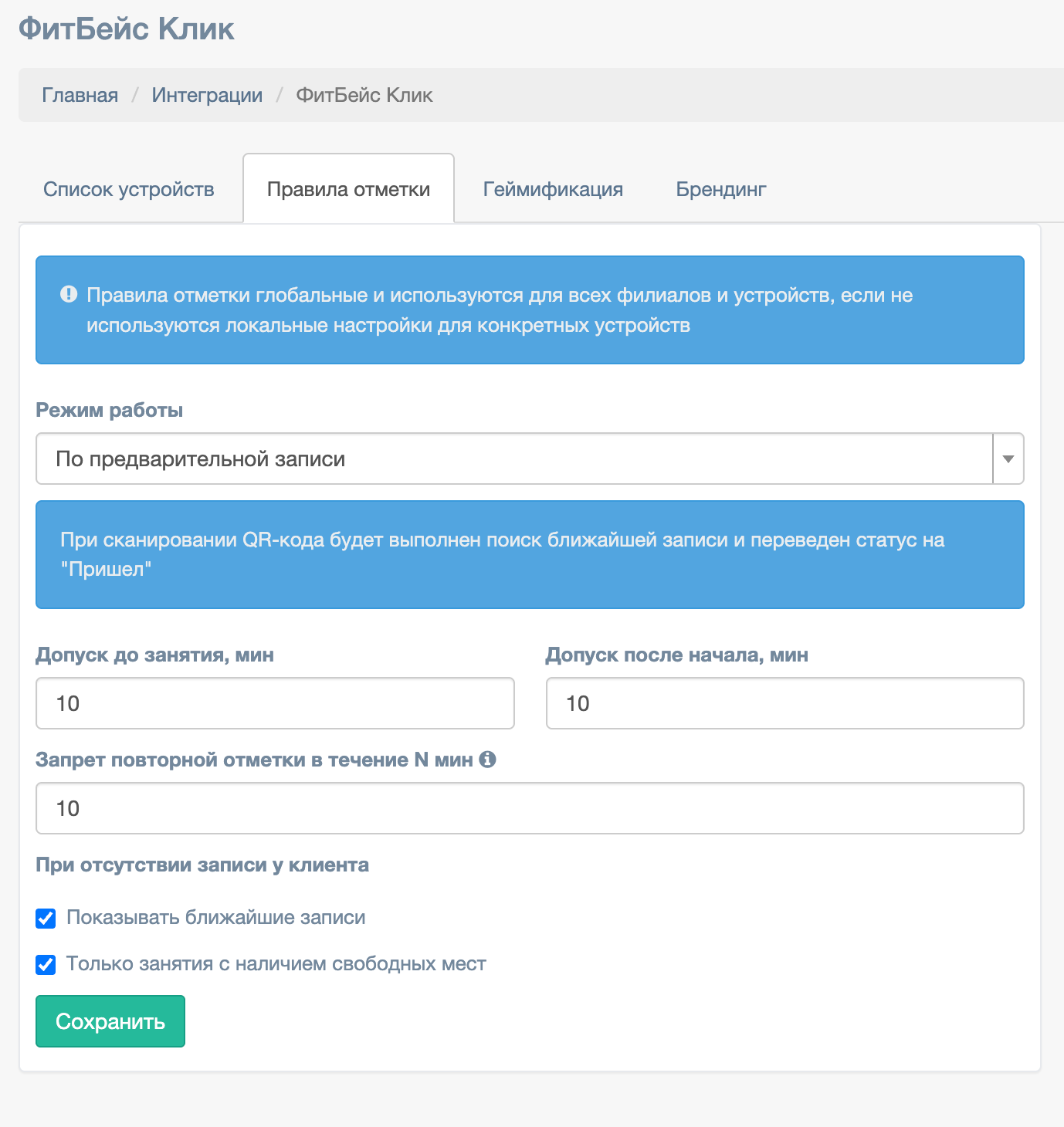Click the info icon beside Запрет повторной отметки
This screenshot has width=1064, height=1127.
coord(487,760)
